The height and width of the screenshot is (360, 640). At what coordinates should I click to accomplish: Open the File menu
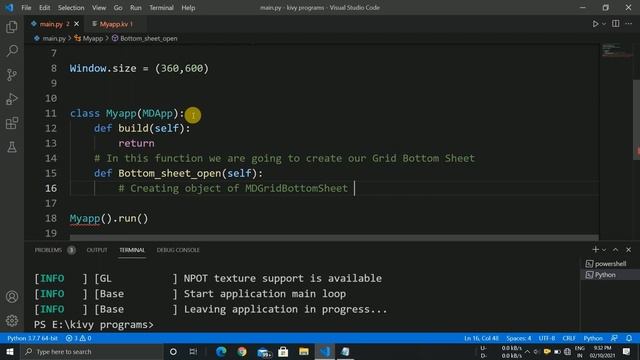pyautogui.click(x=26, y=8)
